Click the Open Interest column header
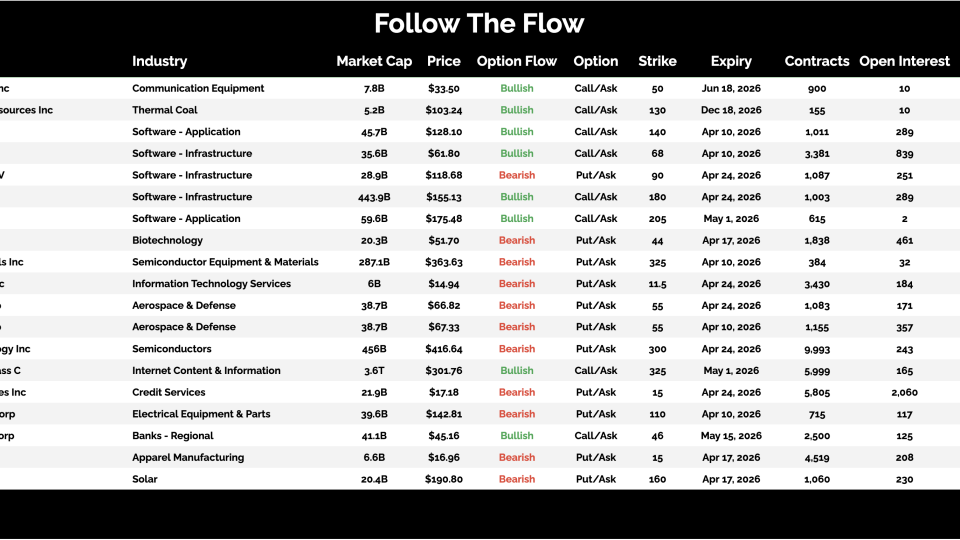 tap(904, 61)
